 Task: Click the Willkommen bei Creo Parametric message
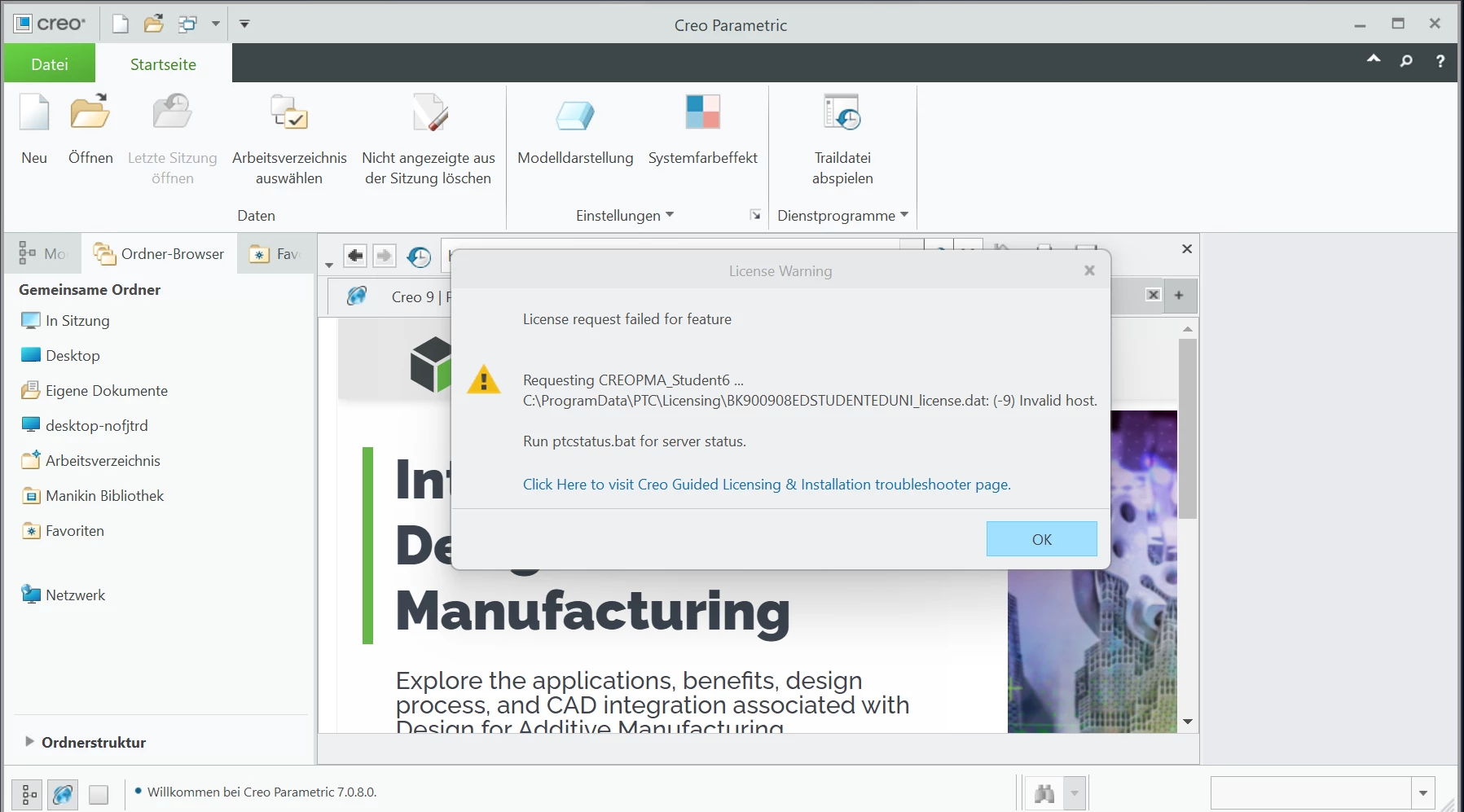[x=262, y=792]
